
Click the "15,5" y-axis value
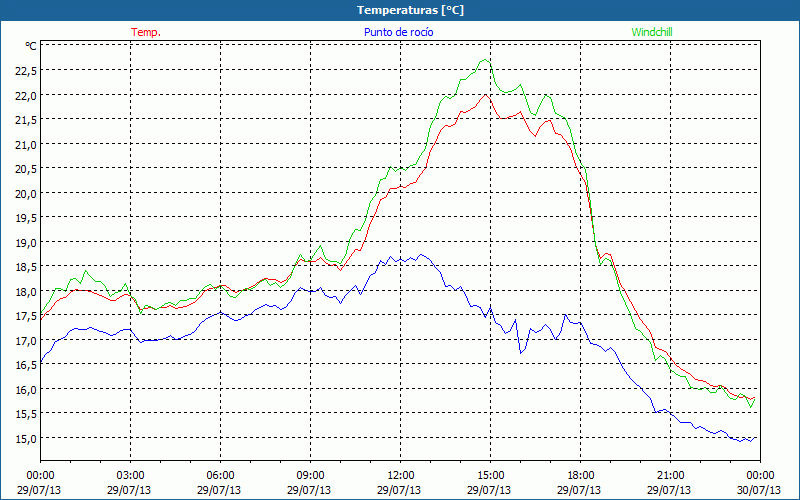(x=27, y=414)
